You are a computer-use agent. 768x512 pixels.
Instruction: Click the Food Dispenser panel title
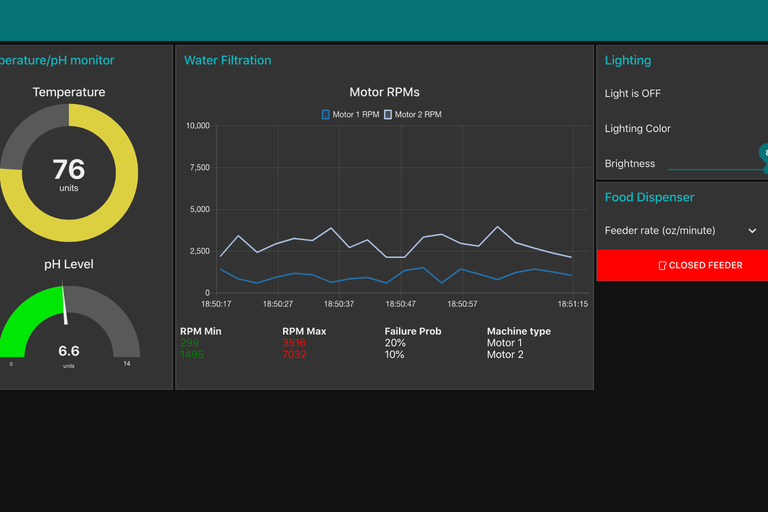649,198
